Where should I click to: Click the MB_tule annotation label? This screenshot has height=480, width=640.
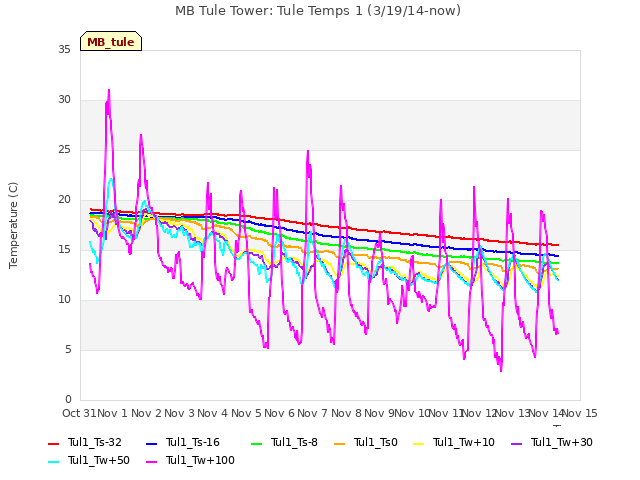click(x=111, y=41)
